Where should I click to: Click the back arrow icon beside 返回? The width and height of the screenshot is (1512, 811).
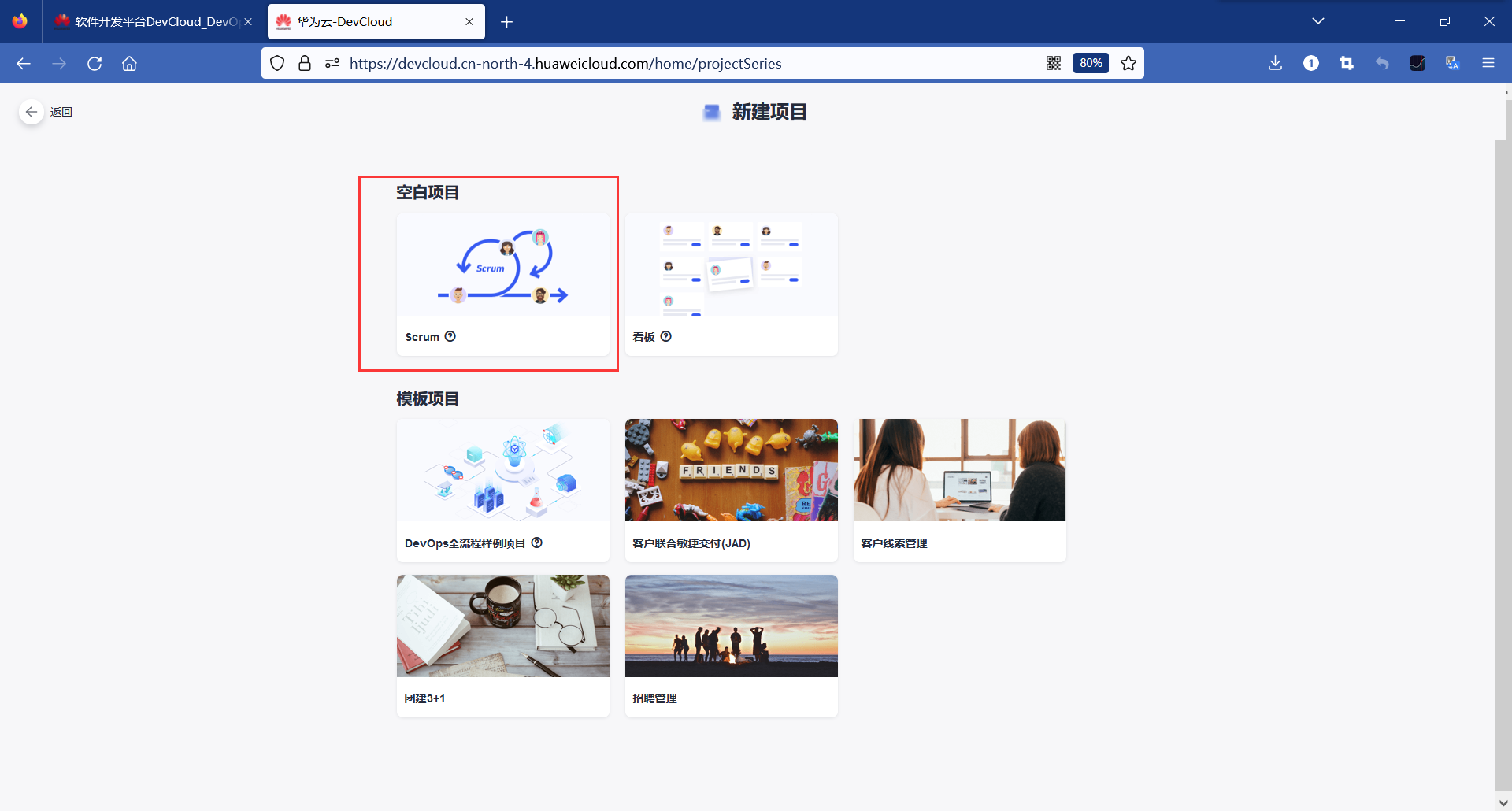click(x=31, y=112)
